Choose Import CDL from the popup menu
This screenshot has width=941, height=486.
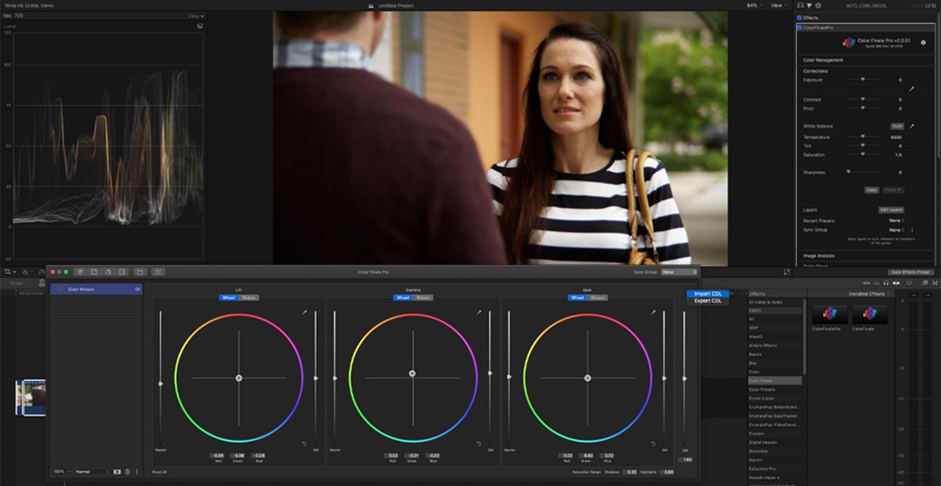[x=708, y=293]
